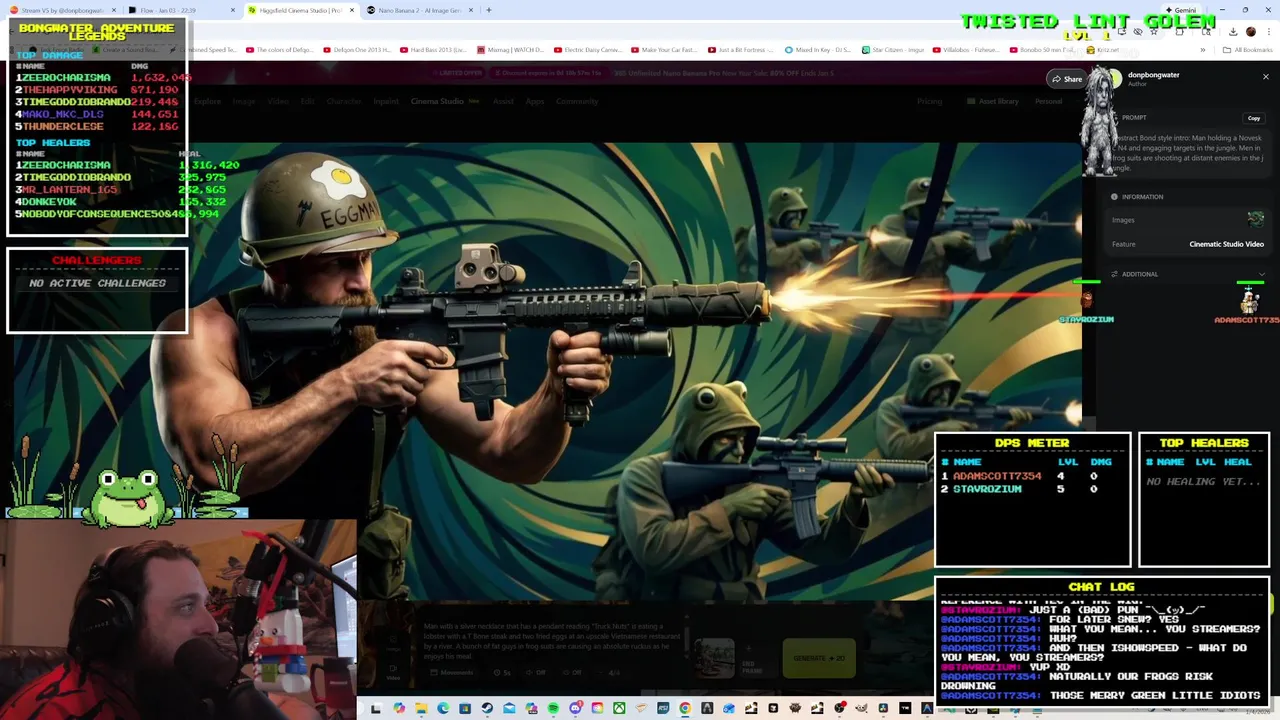This screenshot has width=1280, height=720.
Task: Share the generated video
Action: pyautogui.click(x=1067, y=79)
